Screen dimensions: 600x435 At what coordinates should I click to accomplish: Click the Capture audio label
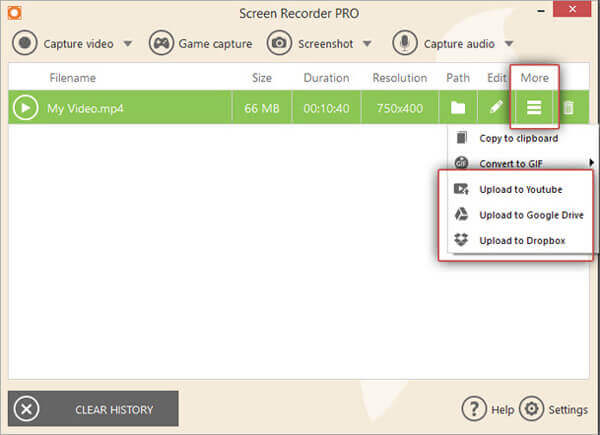[459, 44]
